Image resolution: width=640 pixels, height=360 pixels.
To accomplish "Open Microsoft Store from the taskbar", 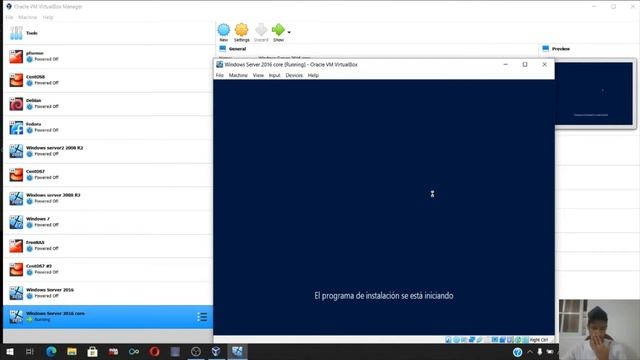I will point(93,351).
